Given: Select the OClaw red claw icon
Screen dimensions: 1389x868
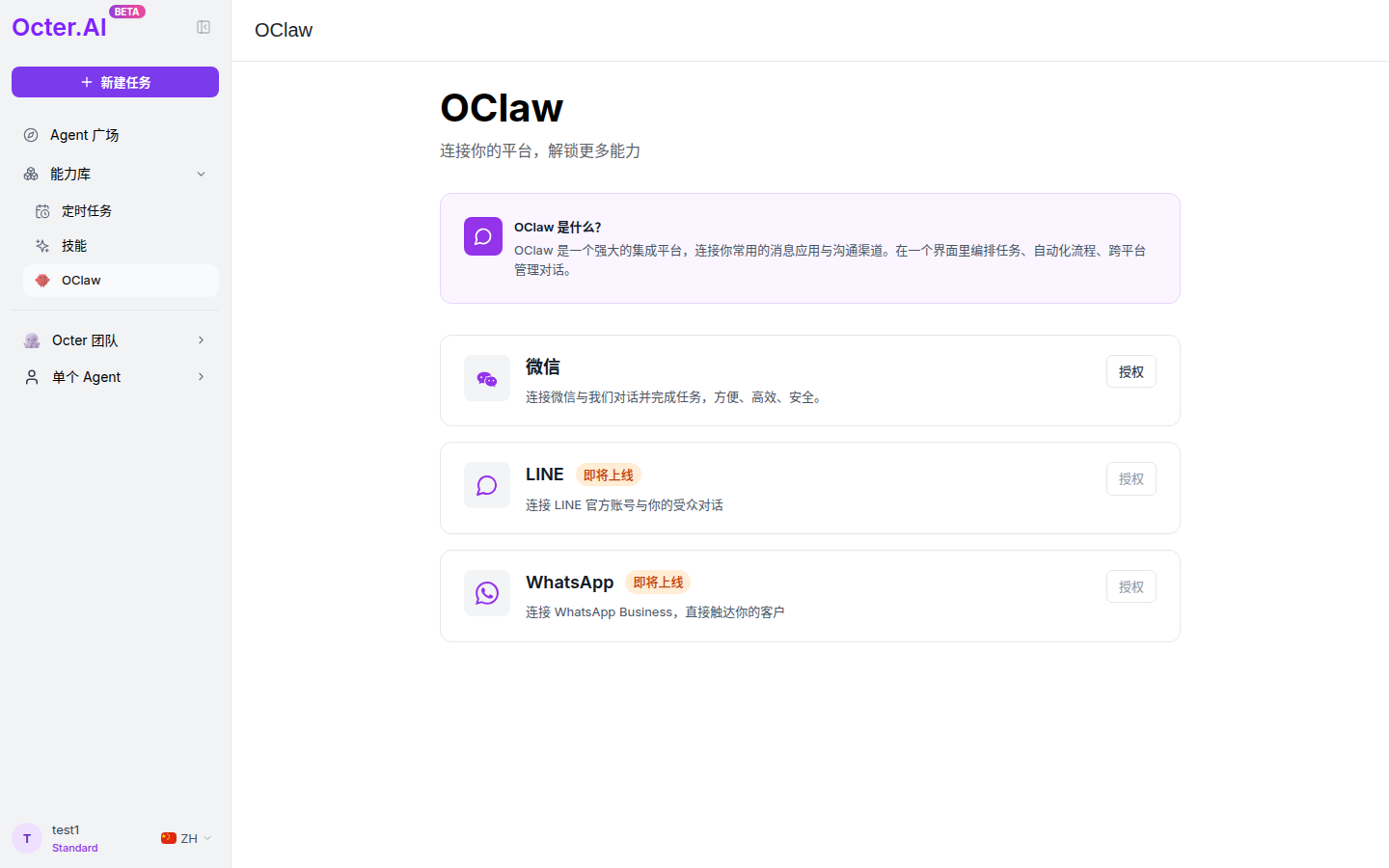Looking at the screenshot, I should pyautogui.click(x=42, y=281).
